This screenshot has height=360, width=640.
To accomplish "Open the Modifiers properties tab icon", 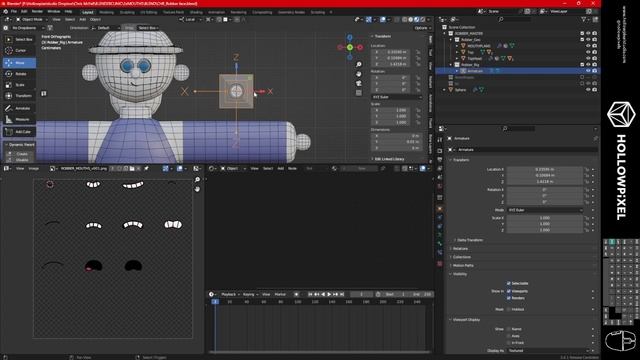I will coord(440,218).
